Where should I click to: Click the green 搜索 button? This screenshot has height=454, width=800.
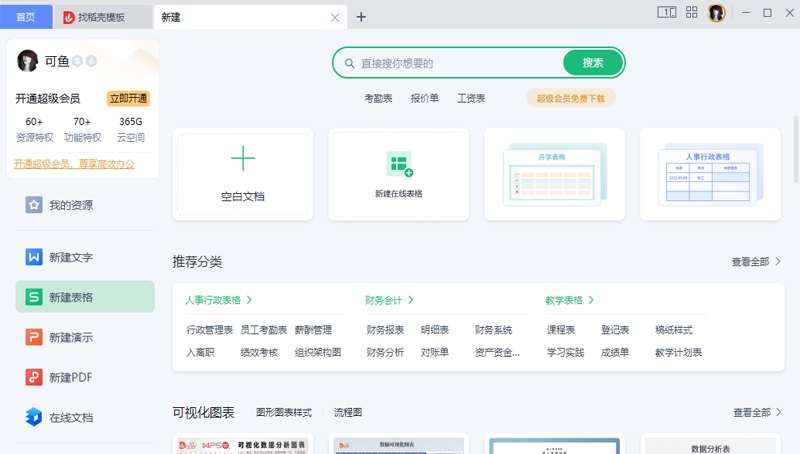[x=593, y=63]
